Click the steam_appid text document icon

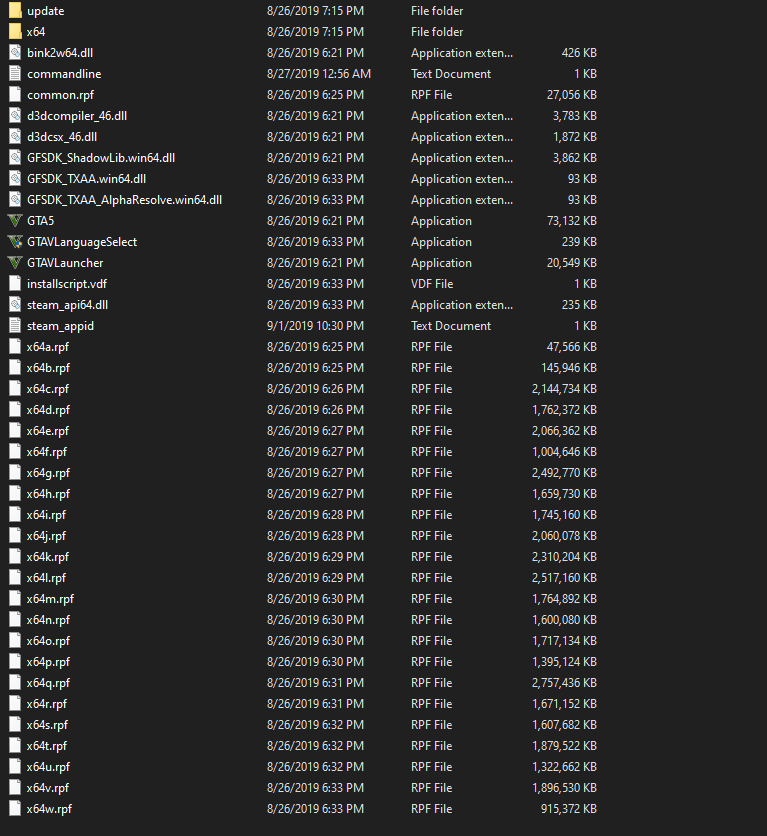tap(15, 326)
